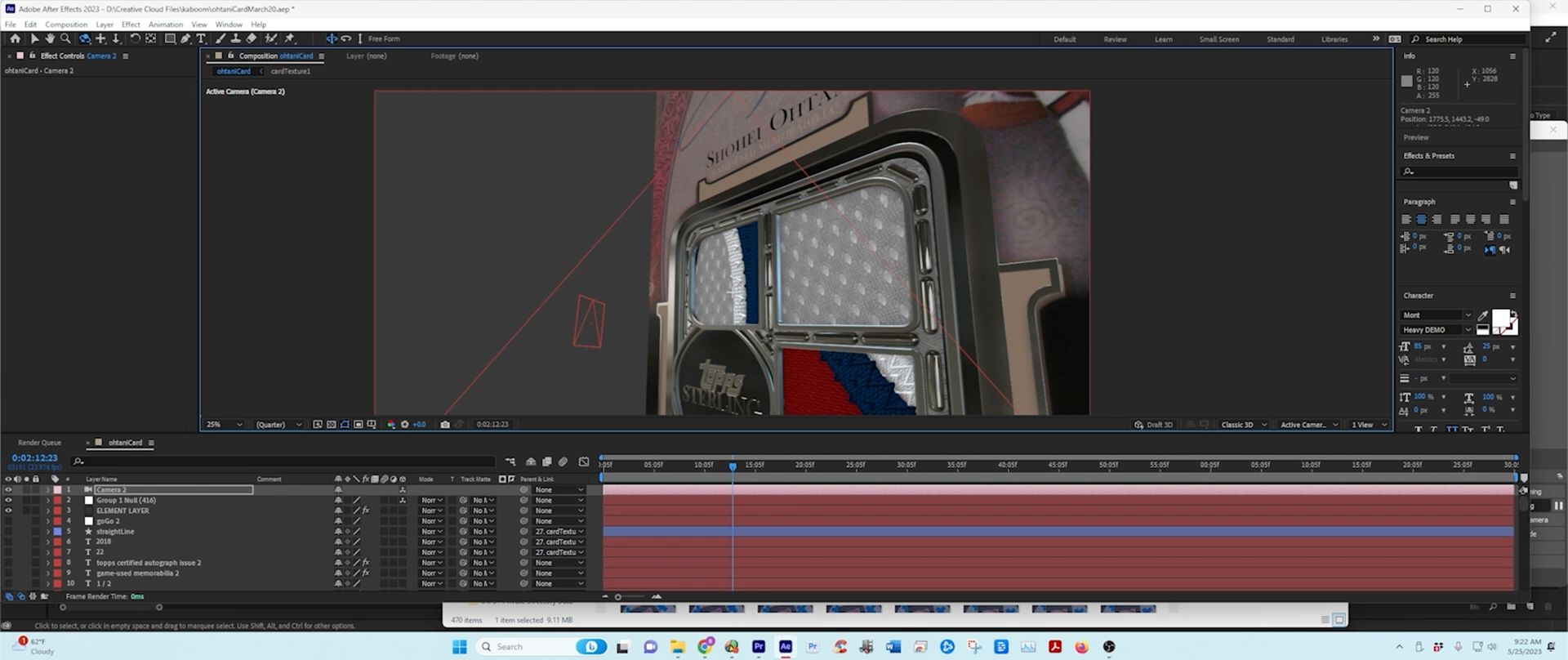Viewport: 1568px width, 660px height.
Task: Show the straightLine layer
Action: (8, 532)
